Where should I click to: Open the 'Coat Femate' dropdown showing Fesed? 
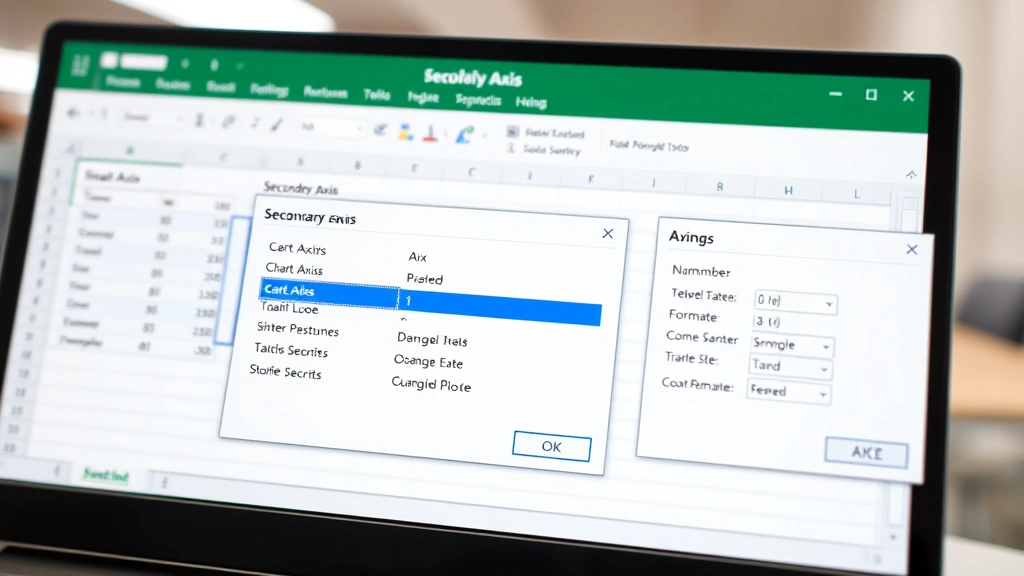click(x=788, y=393)
